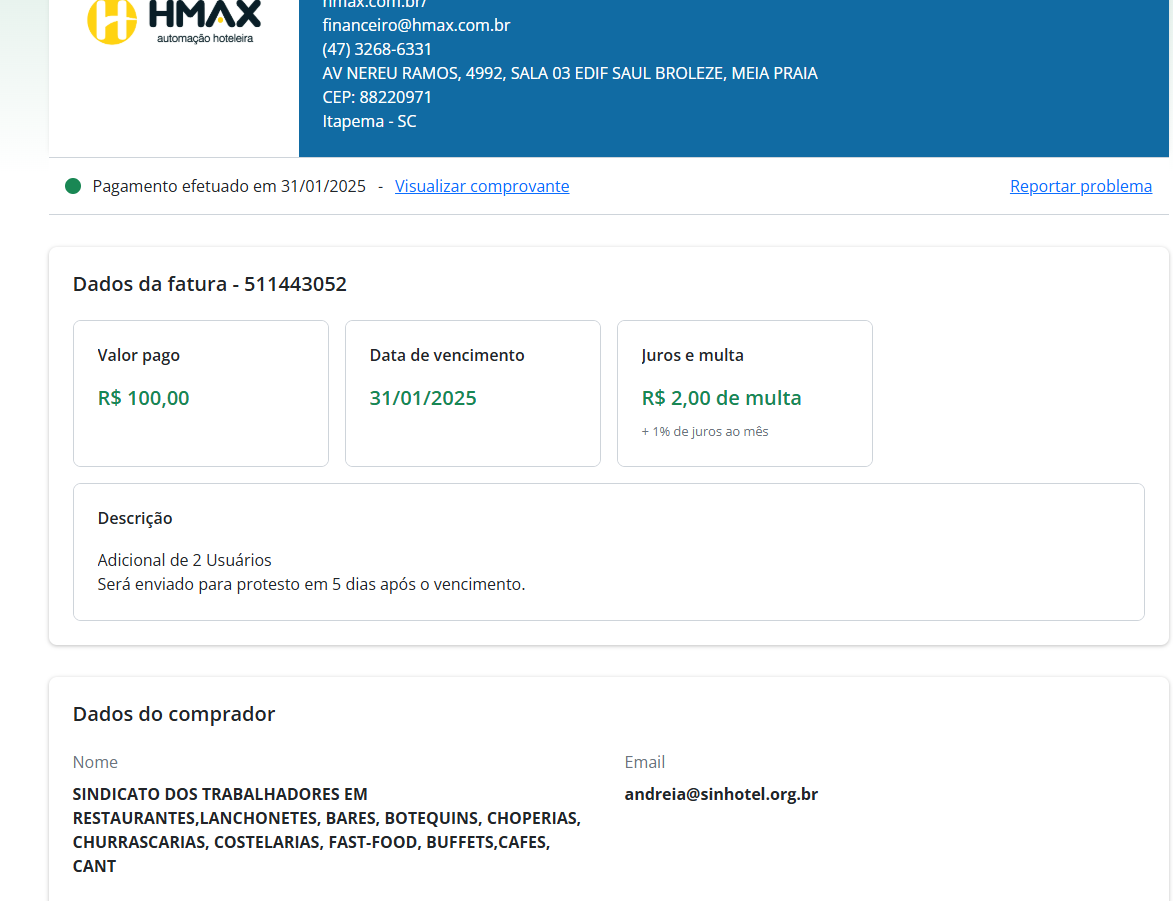Click the green 31/01/2025 due date value
The image size is (1173, 901).
[x=423, y=398]
